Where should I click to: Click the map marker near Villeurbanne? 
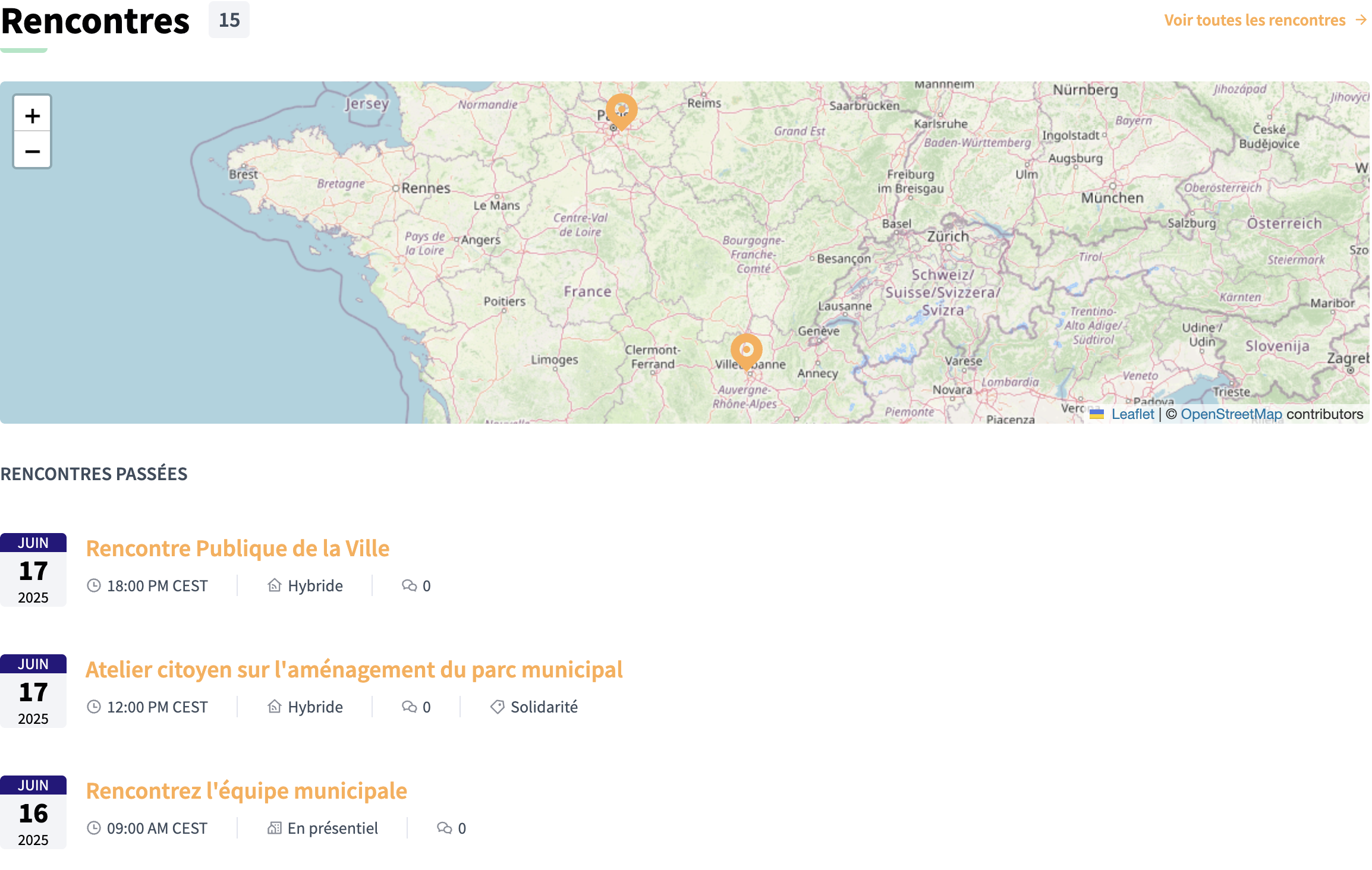pyautogui.click(x=746, y=350)
